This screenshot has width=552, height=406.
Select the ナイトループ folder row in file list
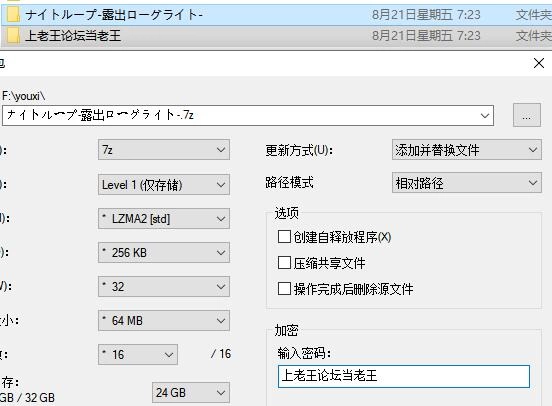click(276, 15)
